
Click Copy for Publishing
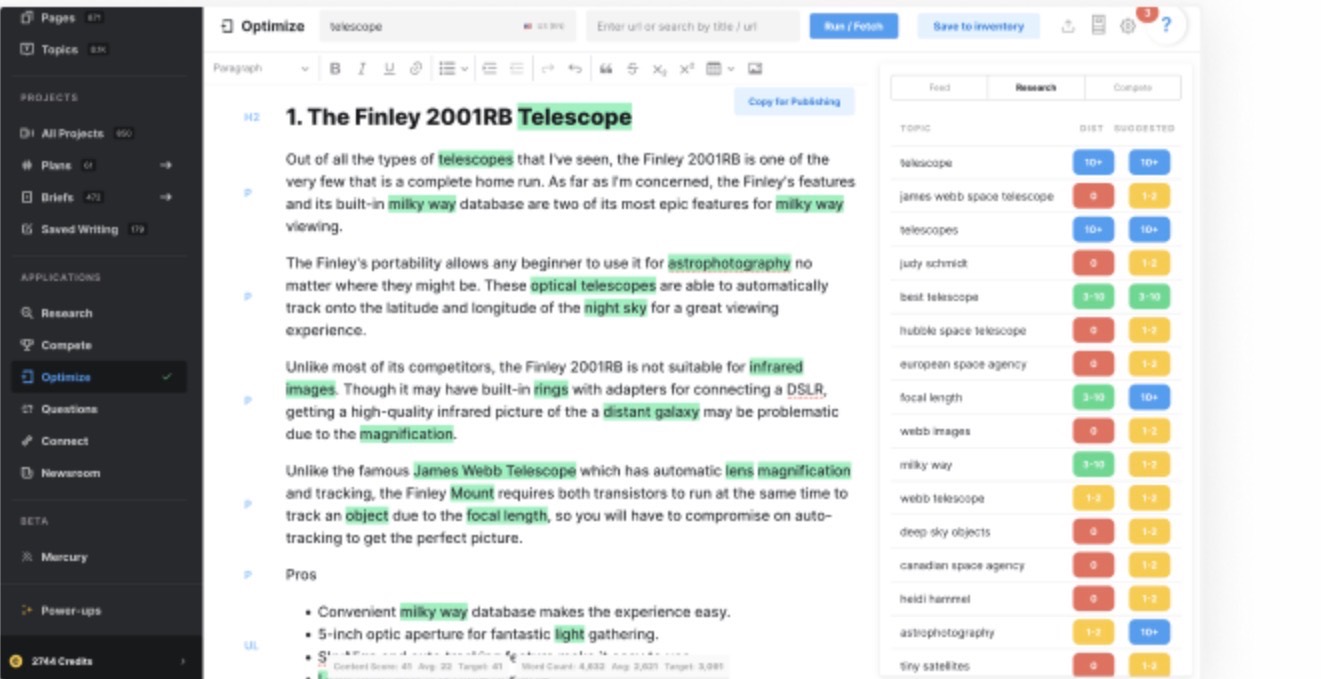pos(794,101)
